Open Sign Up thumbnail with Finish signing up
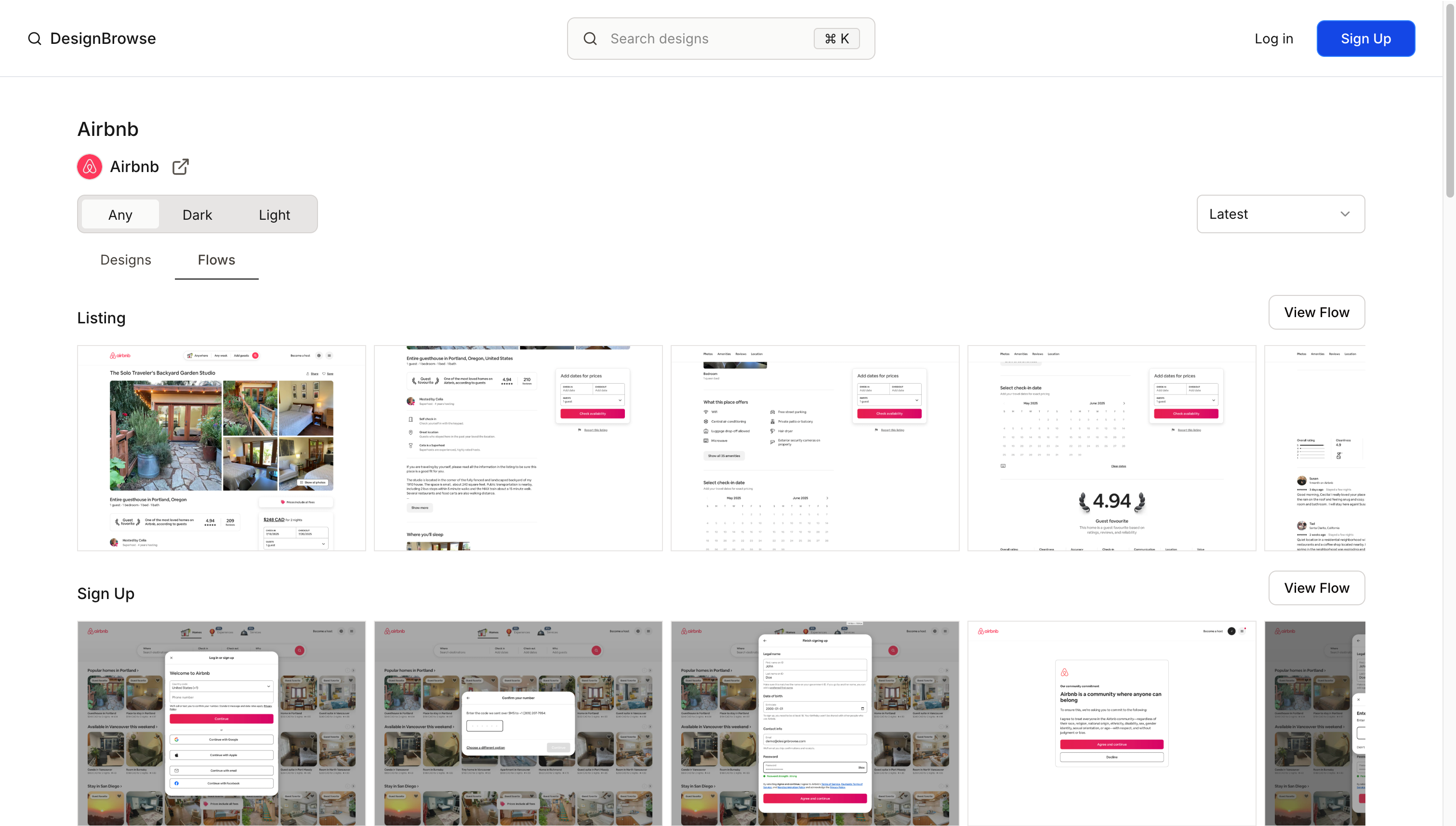 (815, 723)
